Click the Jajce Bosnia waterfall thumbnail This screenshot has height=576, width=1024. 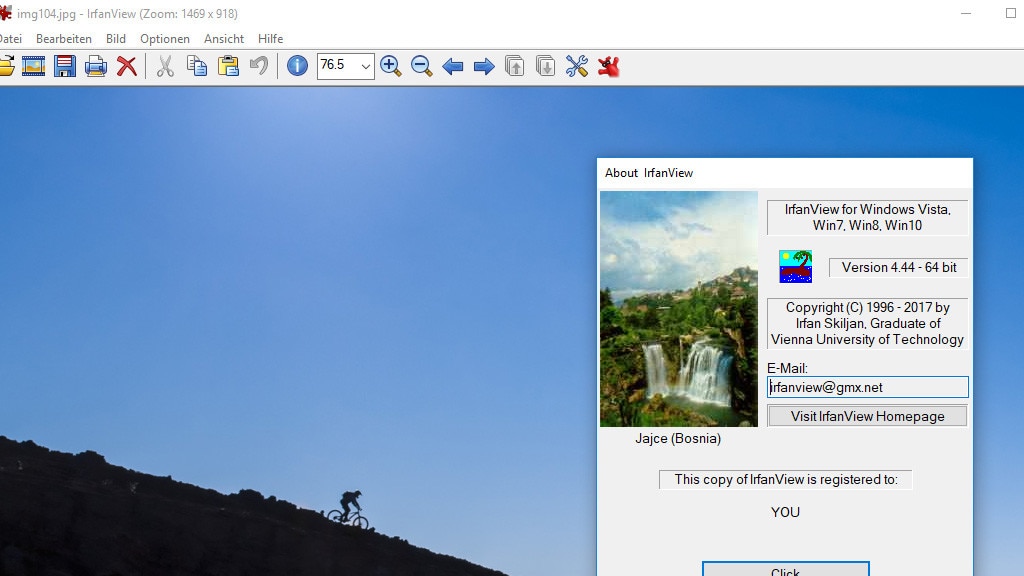[x=679, y=307]
